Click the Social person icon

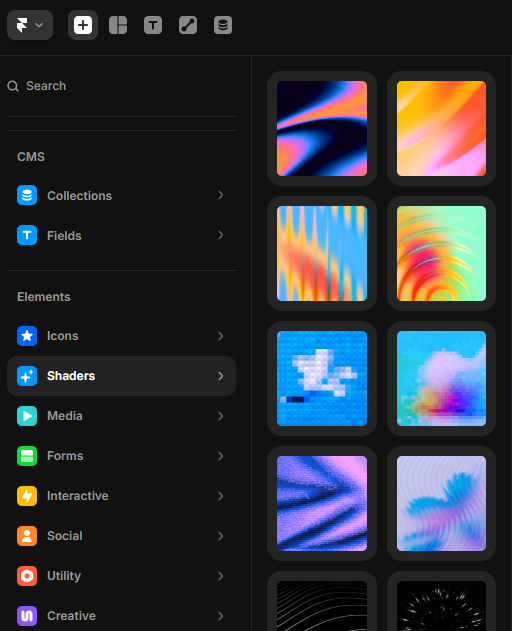point(27,536)
